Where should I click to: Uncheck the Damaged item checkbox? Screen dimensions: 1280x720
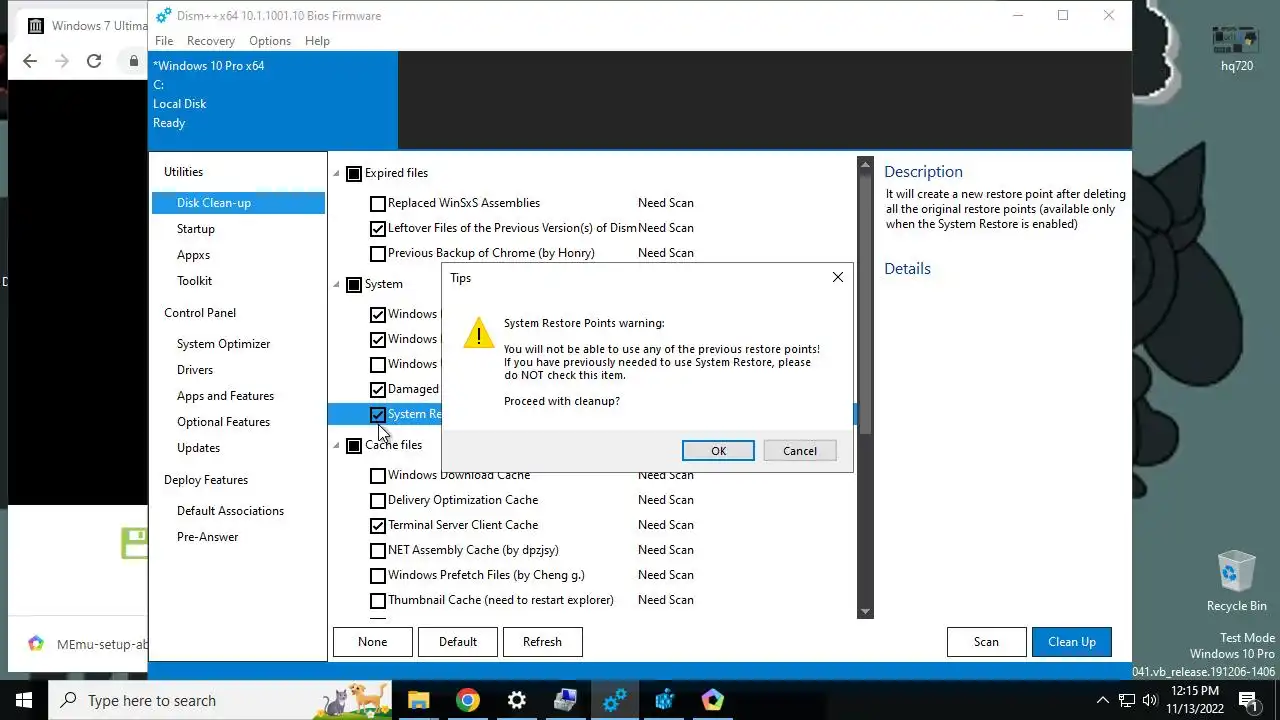click(378, 389)
